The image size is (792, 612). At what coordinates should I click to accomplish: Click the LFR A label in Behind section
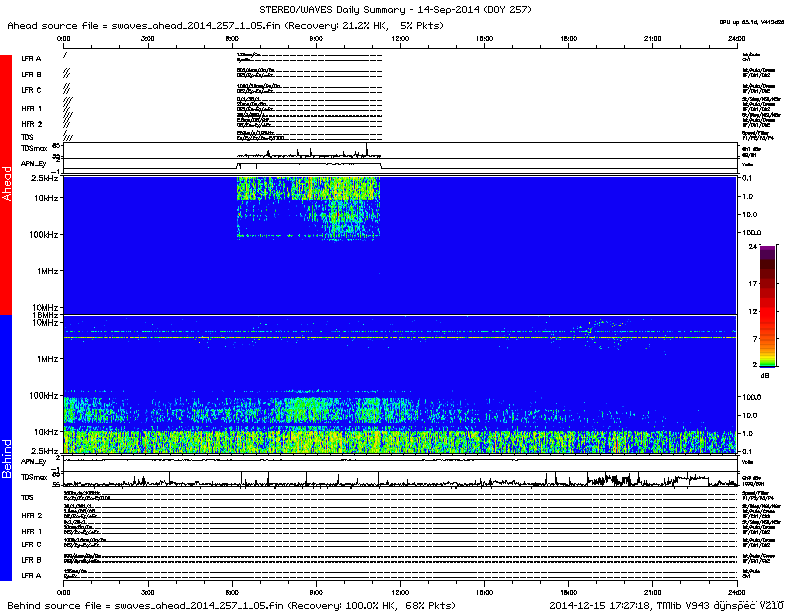pyautogui.click(x=31, y=575)
